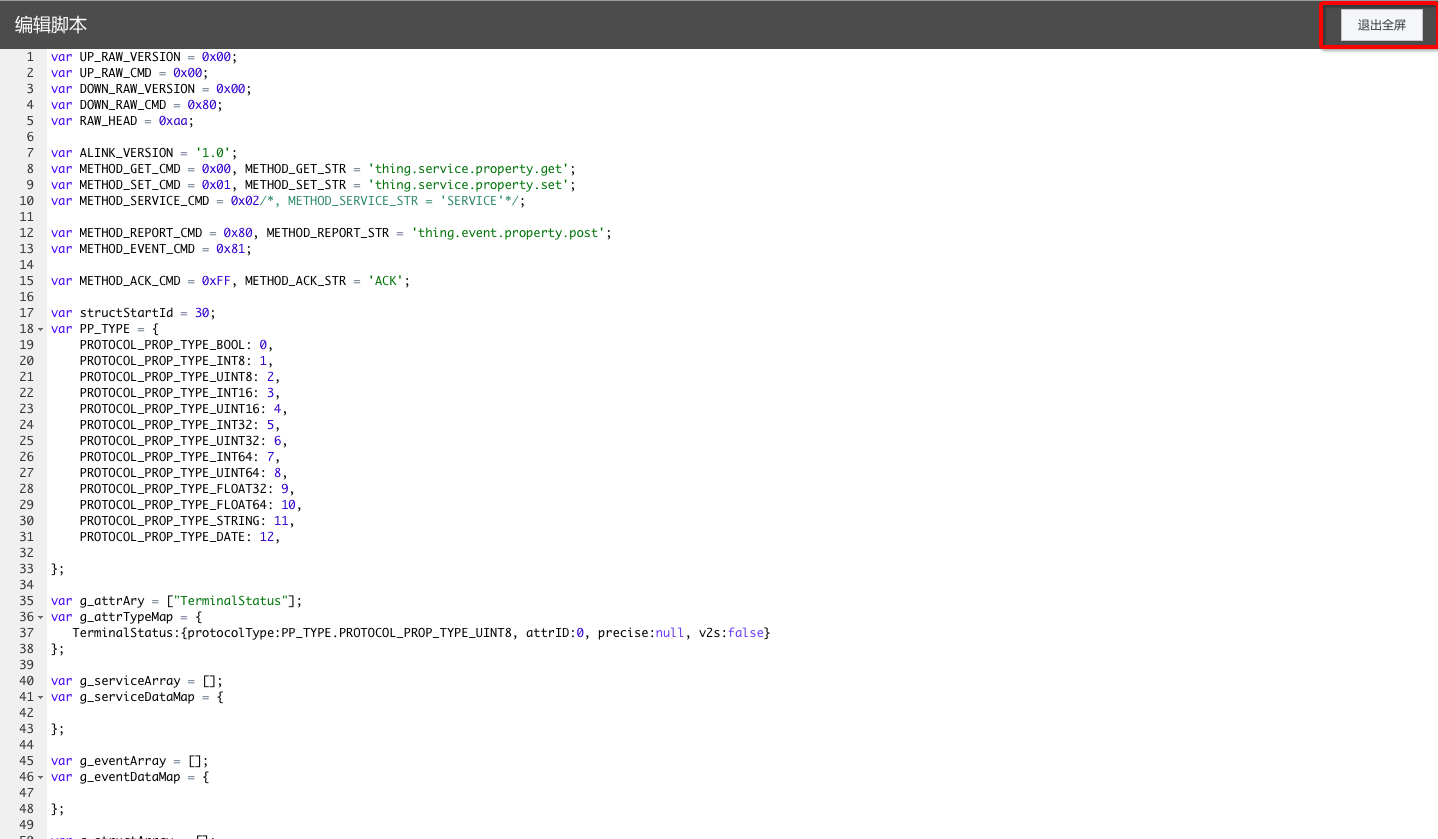Click on 'var DOWN_RAW_VERSION = 0x00;' text
Viewport: 1438px width, 839px height.
(151, 89)
